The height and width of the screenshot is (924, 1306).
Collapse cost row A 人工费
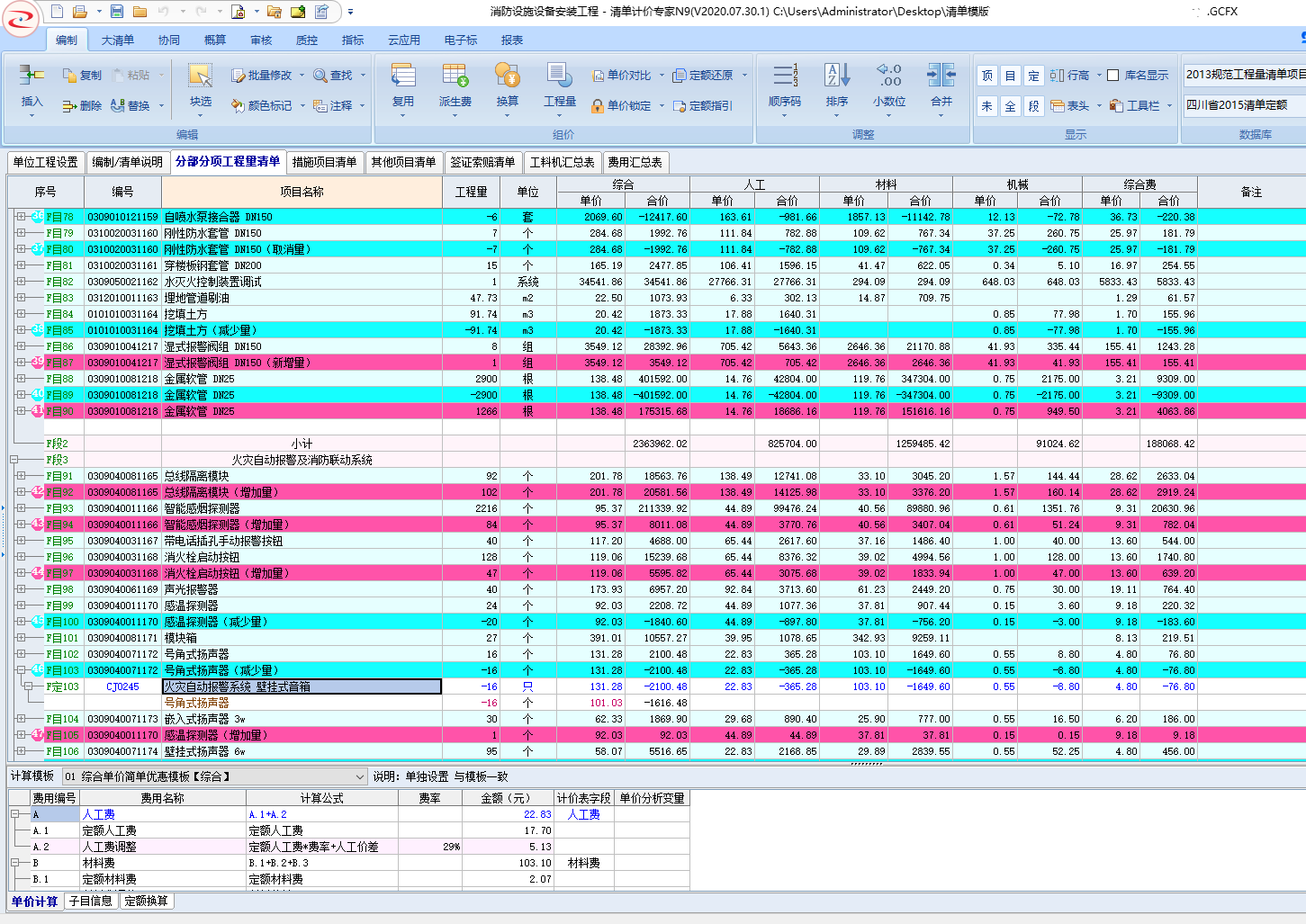click(x=14, y=814)
